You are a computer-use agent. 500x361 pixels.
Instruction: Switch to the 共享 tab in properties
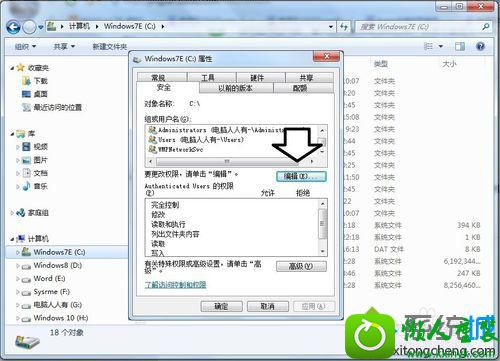coord(309,77)
